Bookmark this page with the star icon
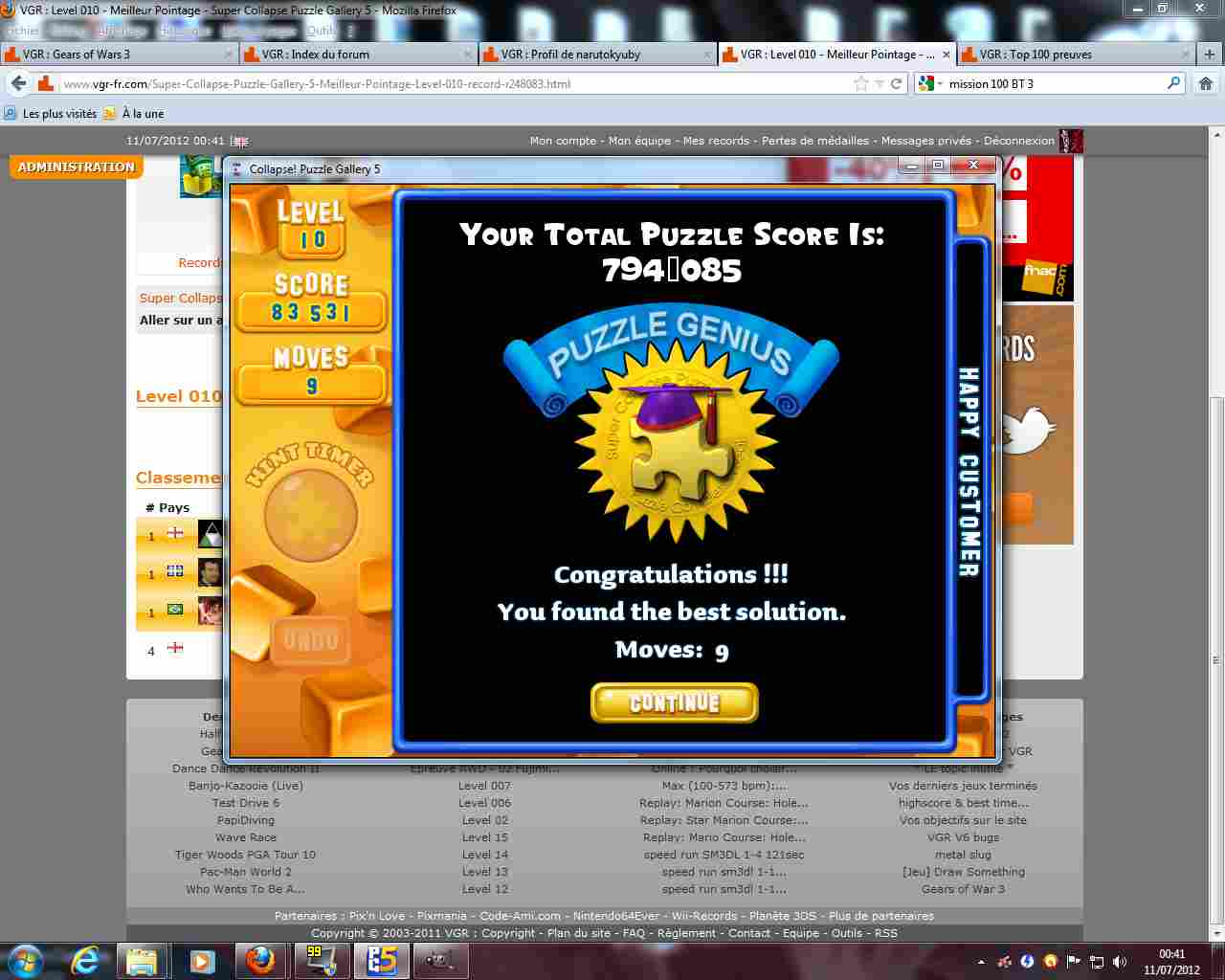 [x=860, y=83]
